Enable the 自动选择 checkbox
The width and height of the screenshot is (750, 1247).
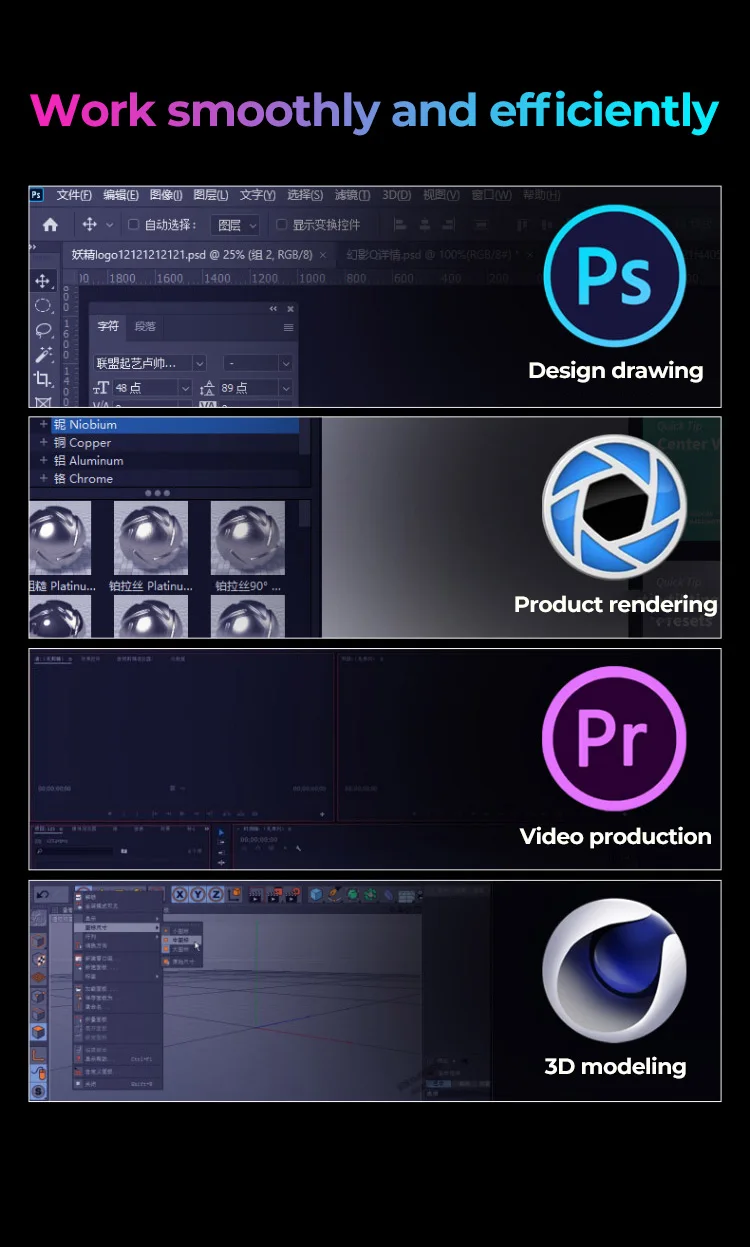tap(133, 225)
